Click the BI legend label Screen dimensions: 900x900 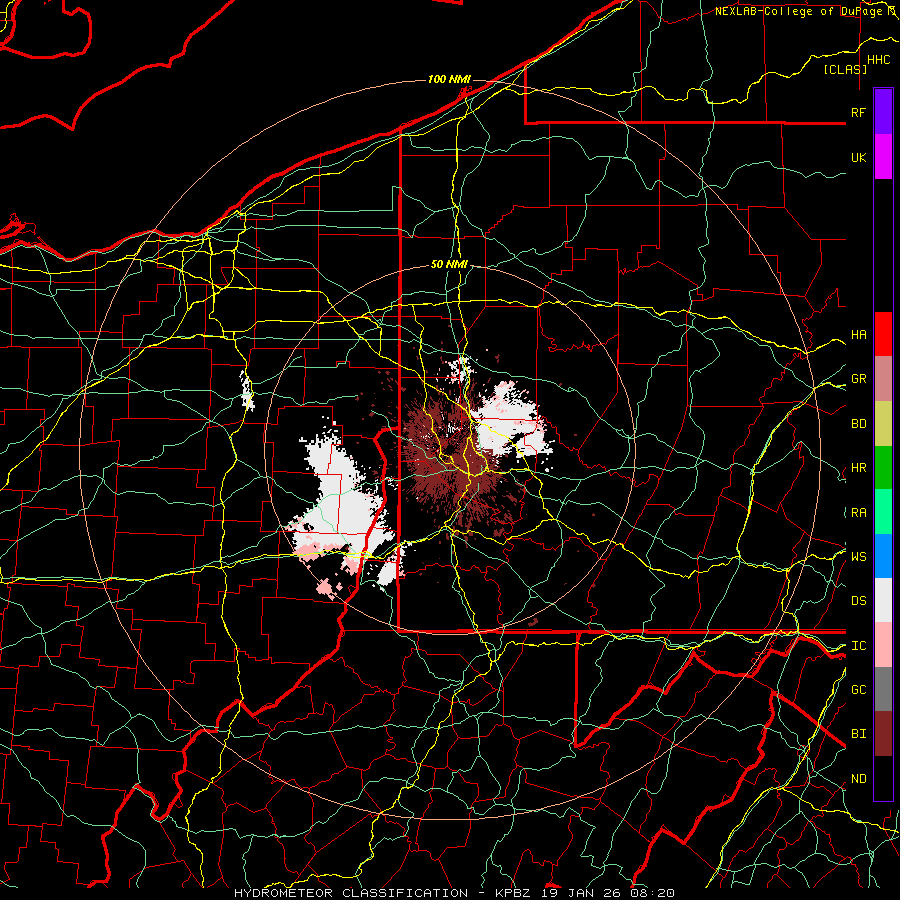[x=858, y=734]
